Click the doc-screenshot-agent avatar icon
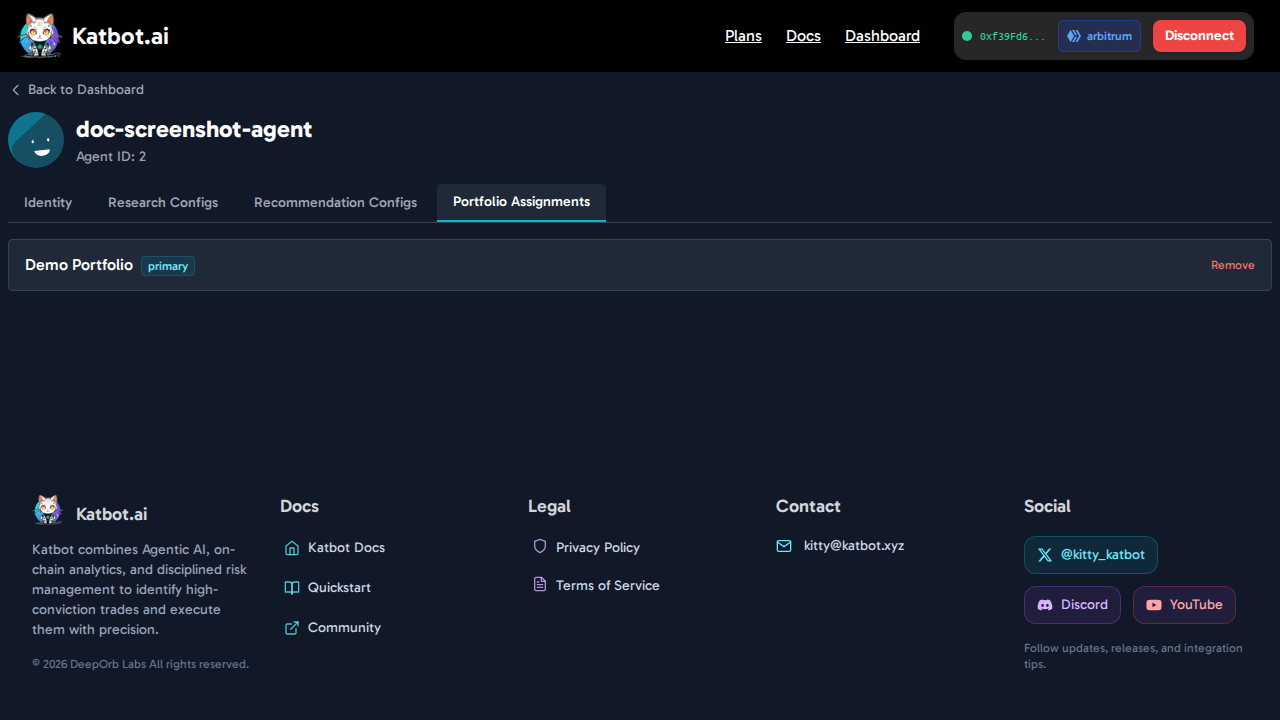This screenshot has height=720, width=1280. pos(36,140)
